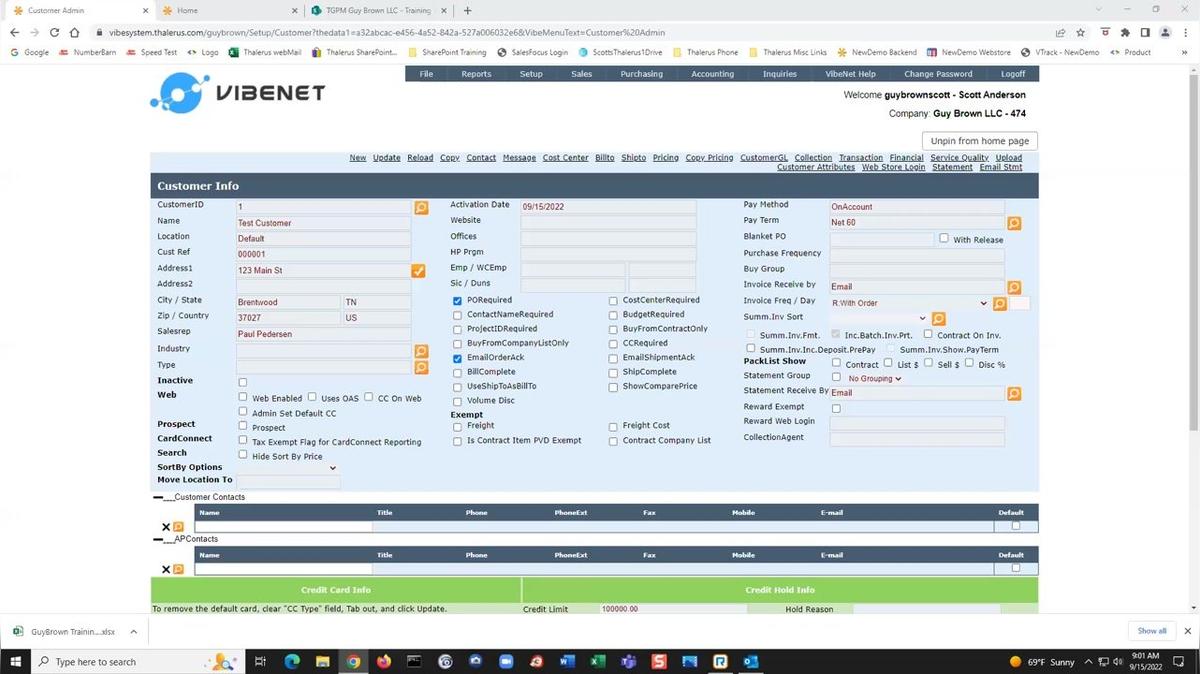Open the No Grouping statement group dropdown
Image resolution: width=1200 pixels, height=674 pixels.
tap(875, 379)
